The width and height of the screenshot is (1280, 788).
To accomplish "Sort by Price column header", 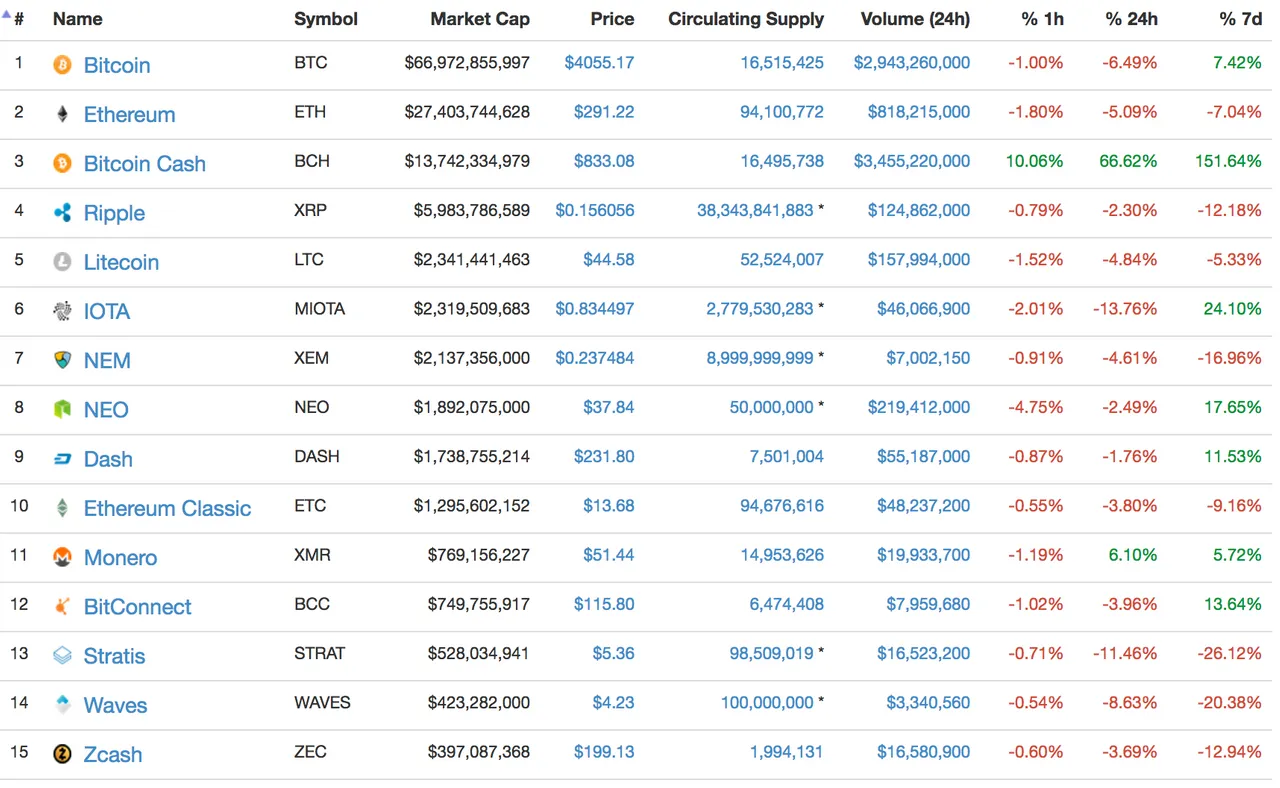I will (612, 19).
